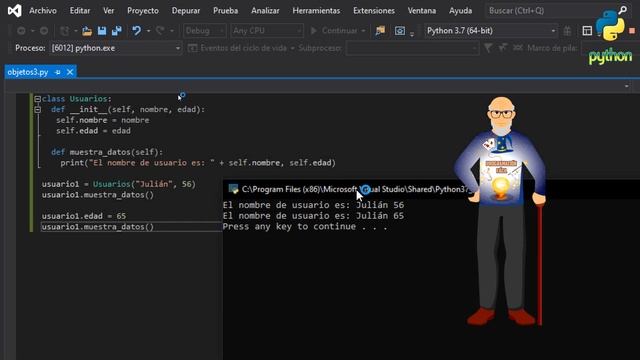Open the Extensiones menu

(x=374, y=11)
